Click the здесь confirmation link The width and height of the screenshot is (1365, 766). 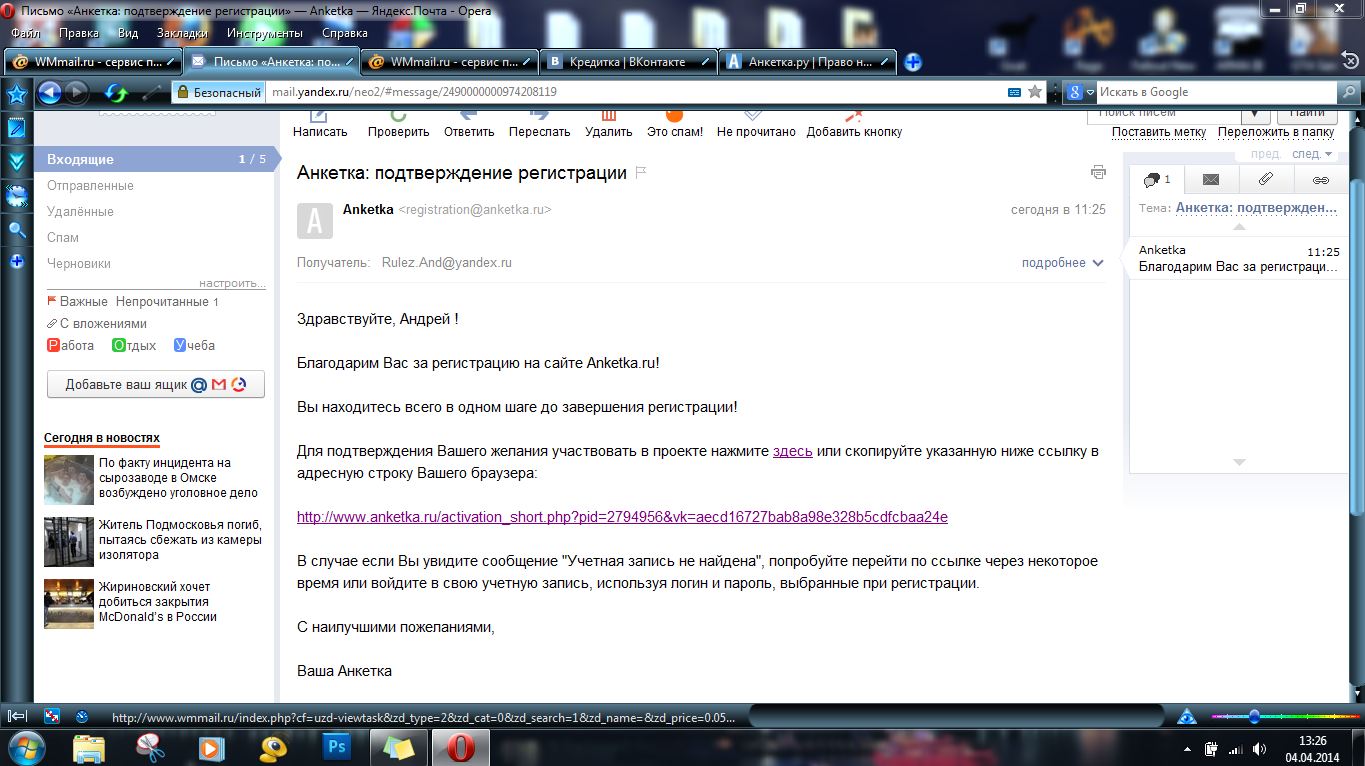[793, 451]
